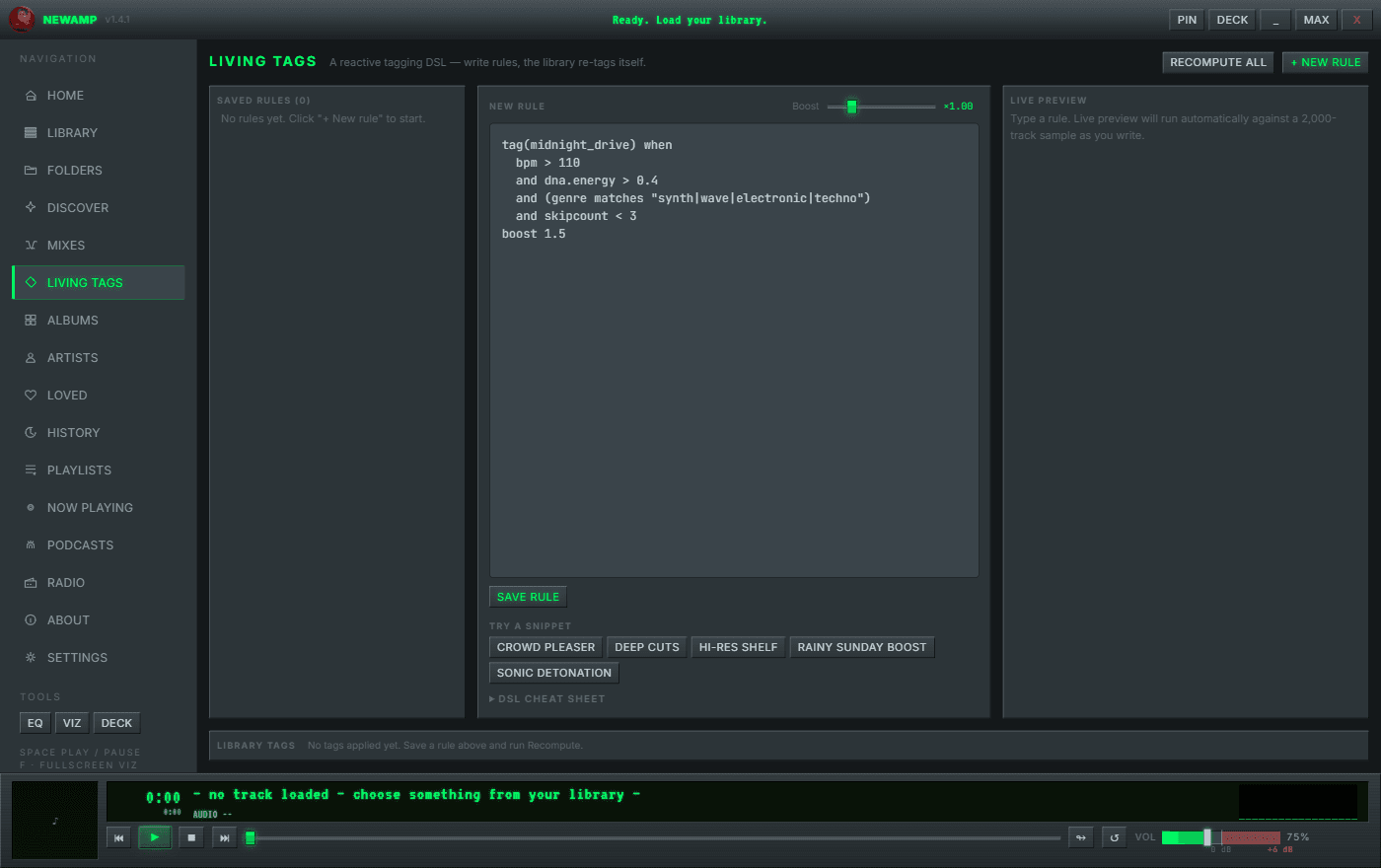
Task: Click the Saved Rules (0) header
Action: point(263,101)
